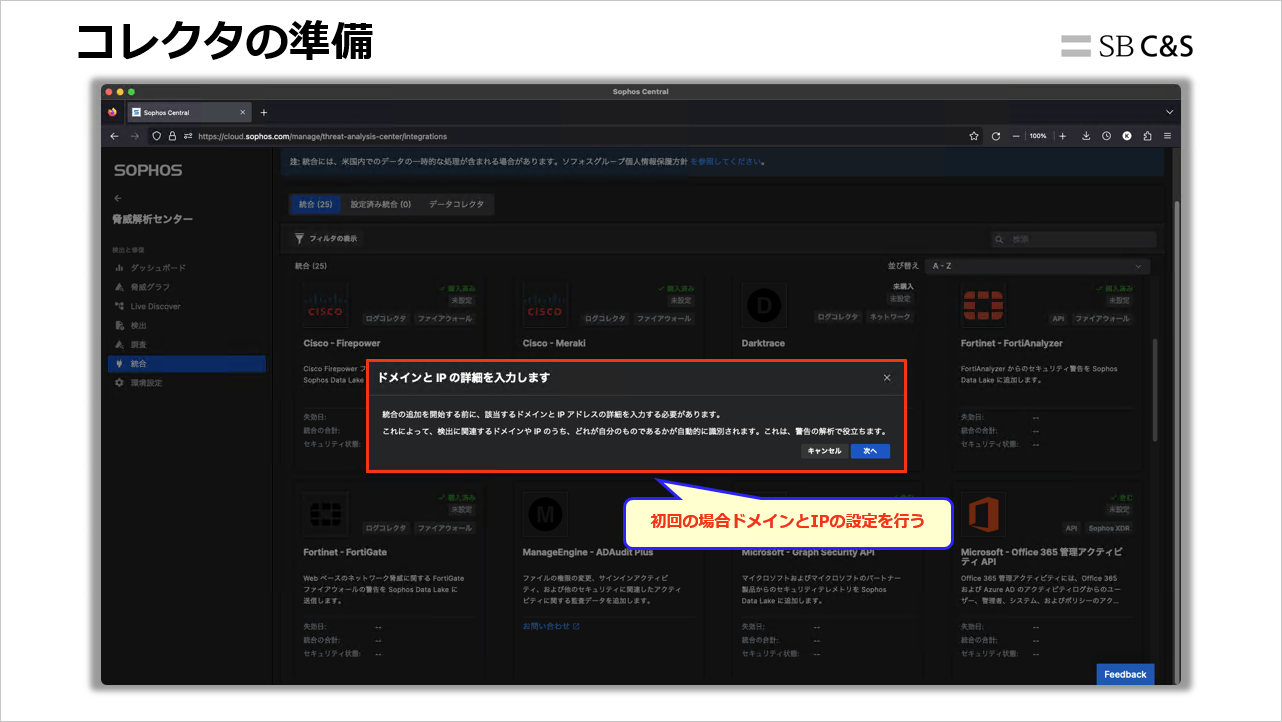The width and height of the screenshot is (1282, 722).
Task: Open the Feedback button
Action: tap(1125, 674)
